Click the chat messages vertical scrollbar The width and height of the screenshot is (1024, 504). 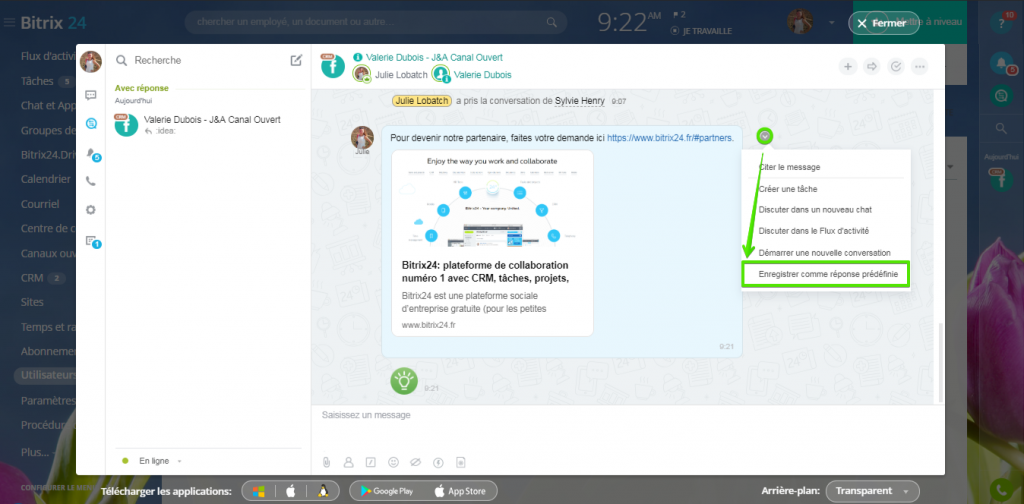pyautogui.click(x=941, y=362)
